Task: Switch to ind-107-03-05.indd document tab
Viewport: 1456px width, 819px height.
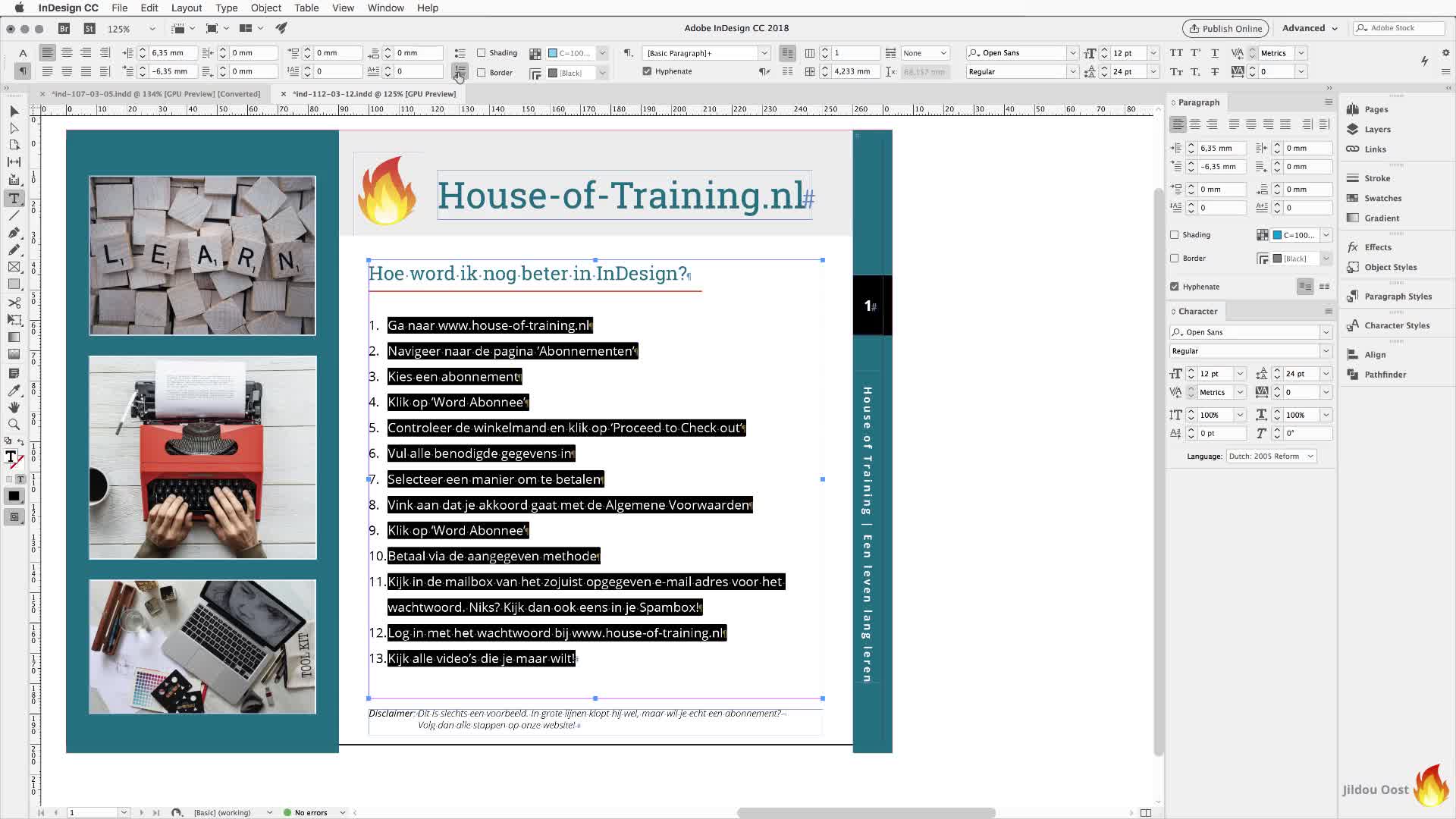Action: (155, 94)
